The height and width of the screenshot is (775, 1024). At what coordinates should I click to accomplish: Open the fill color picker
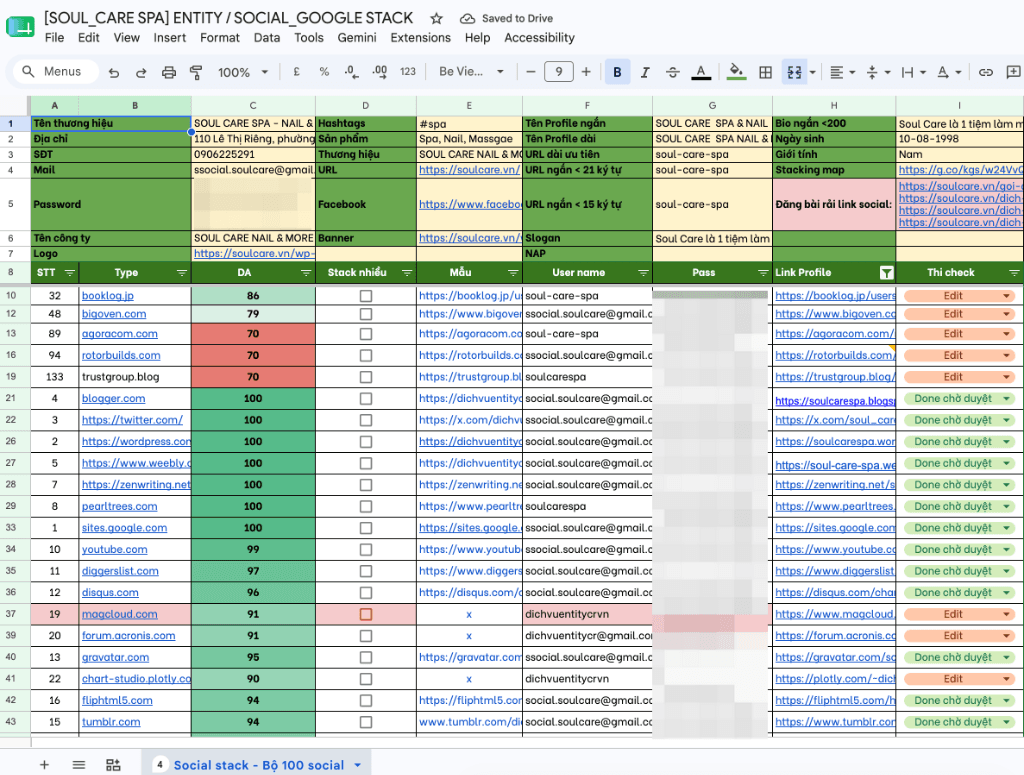click(737, 72)
